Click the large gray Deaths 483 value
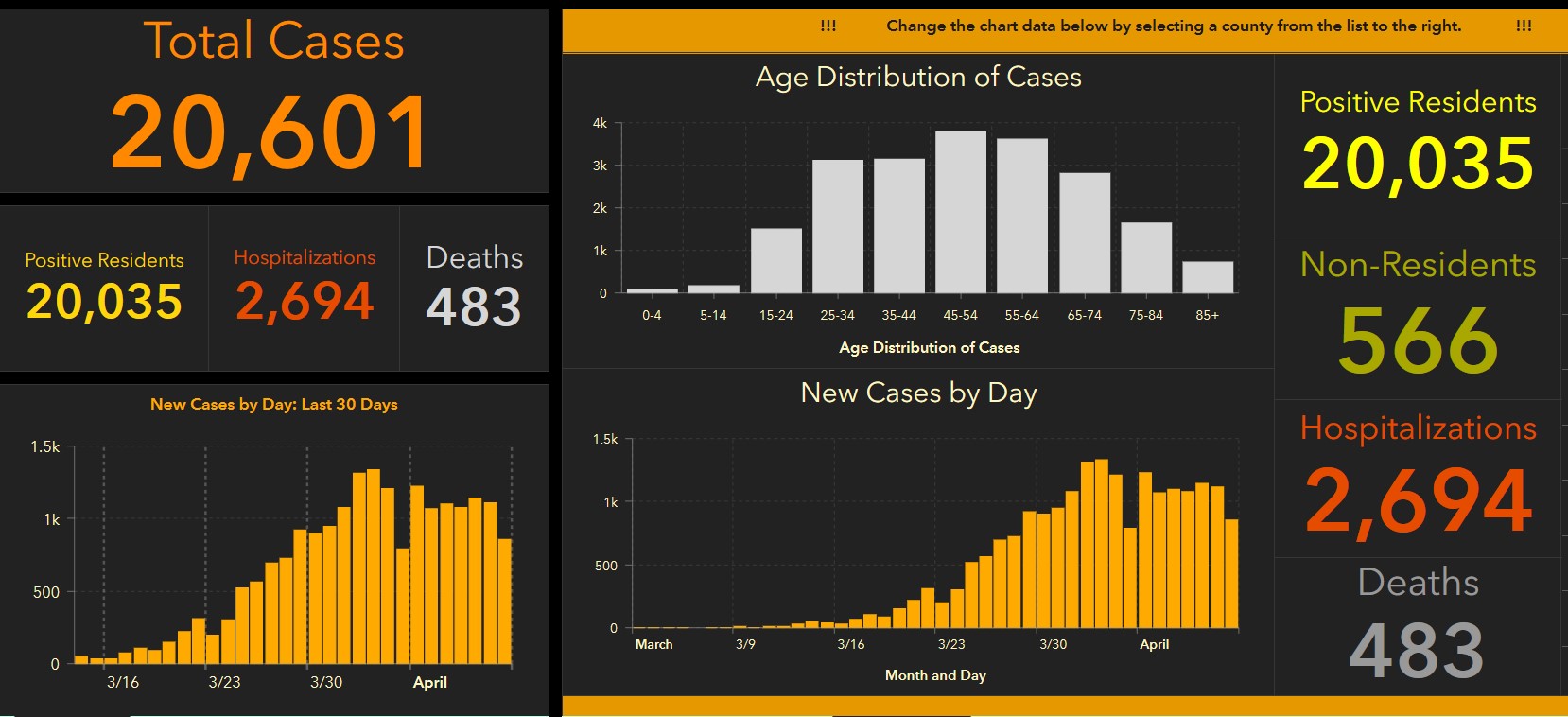This screenshot has height=717, width=1568. (x=1417, y=651)
